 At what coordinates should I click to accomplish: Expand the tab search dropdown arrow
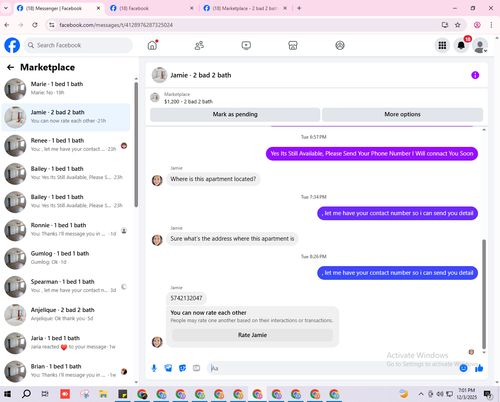pos(6,8)
